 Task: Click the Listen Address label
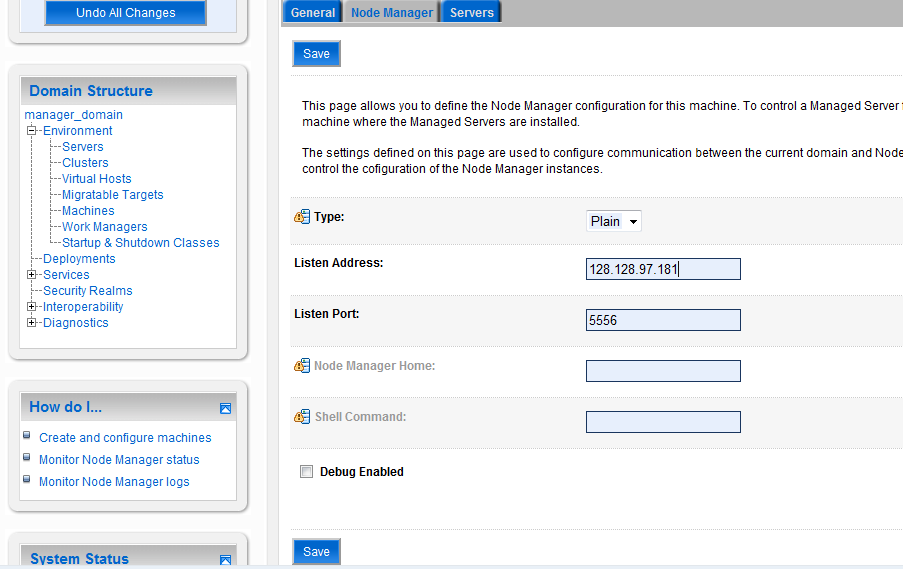coord(339,263)
